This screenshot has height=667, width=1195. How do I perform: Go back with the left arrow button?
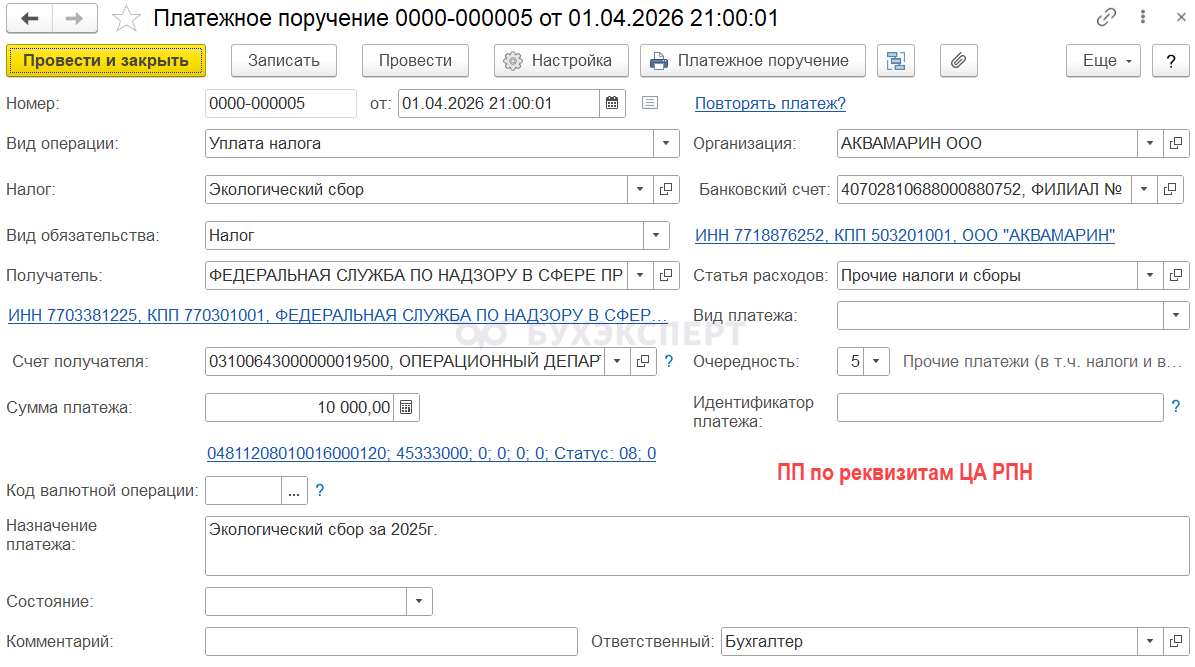coord(30,18)
